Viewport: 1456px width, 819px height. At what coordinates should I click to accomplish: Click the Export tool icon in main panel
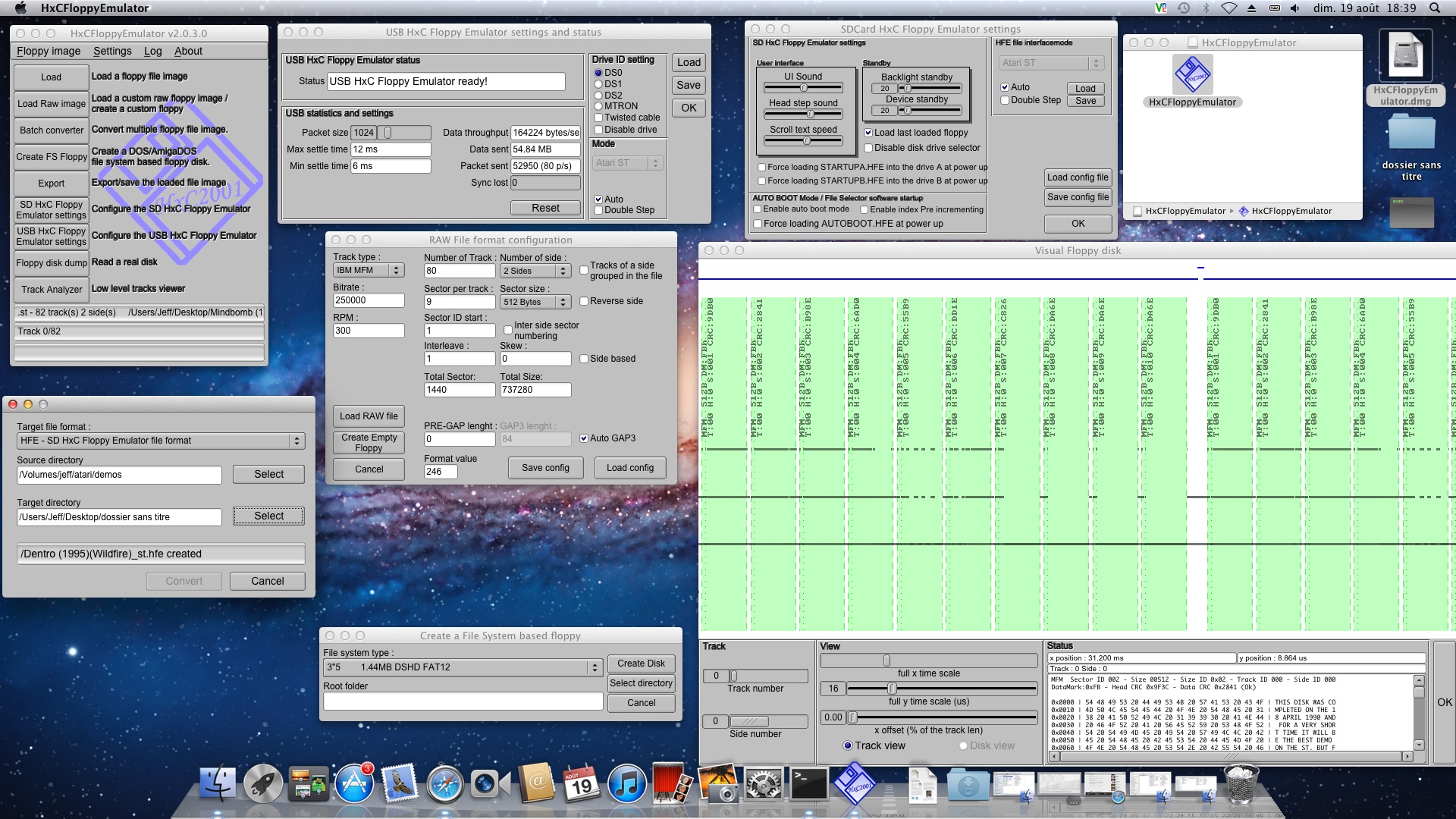coord(50,183)
